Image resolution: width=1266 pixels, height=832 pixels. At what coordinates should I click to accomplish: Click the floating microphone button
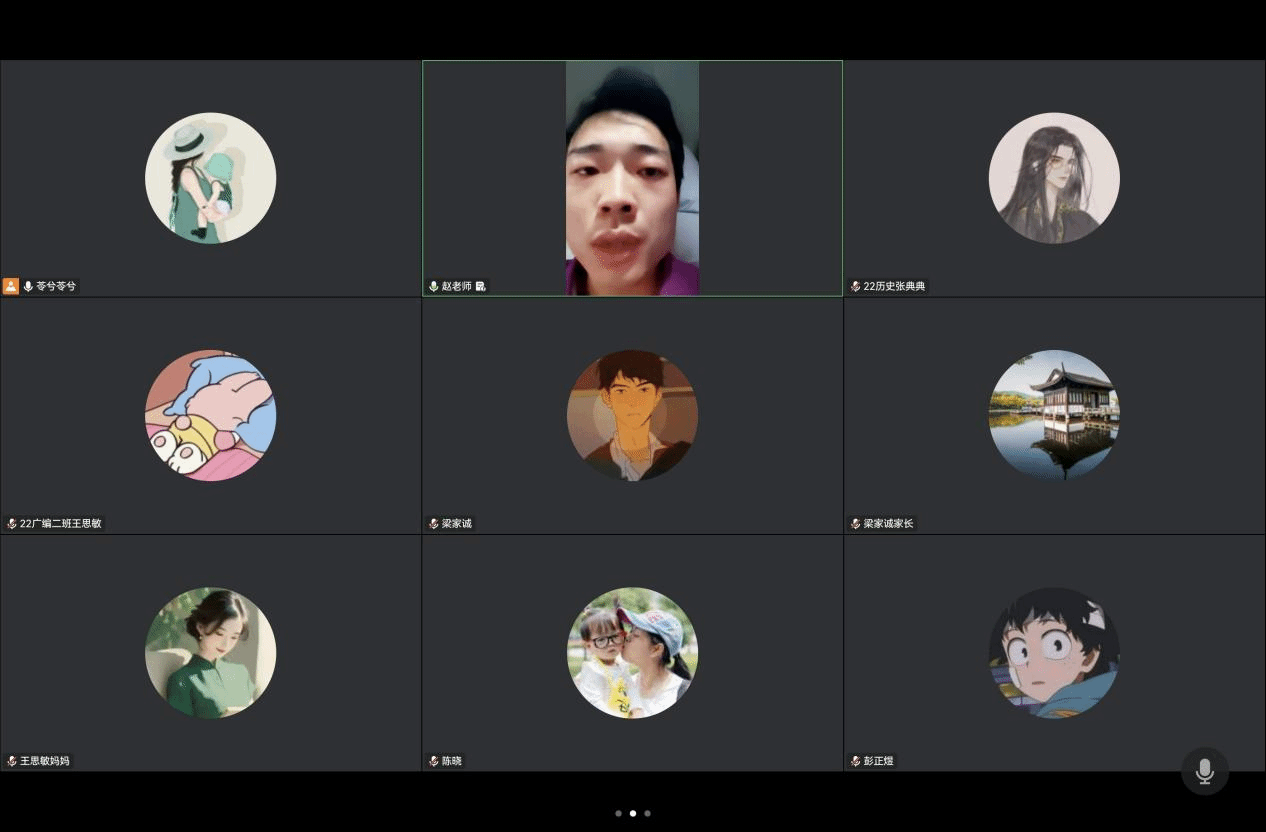pyautogui.click(x=1204, y=771)
